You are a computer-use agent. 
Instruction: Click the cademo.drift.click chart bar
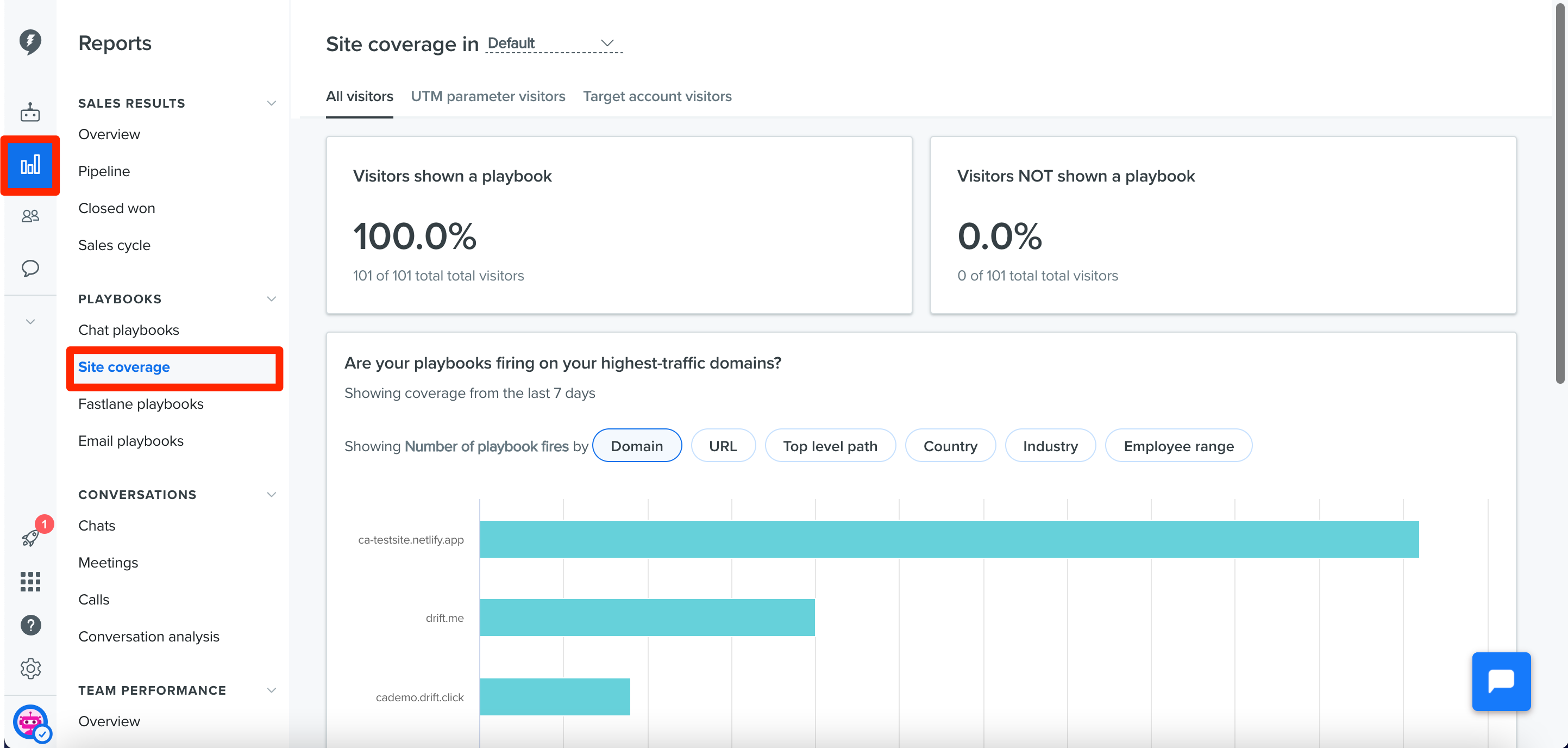point(555,697)
